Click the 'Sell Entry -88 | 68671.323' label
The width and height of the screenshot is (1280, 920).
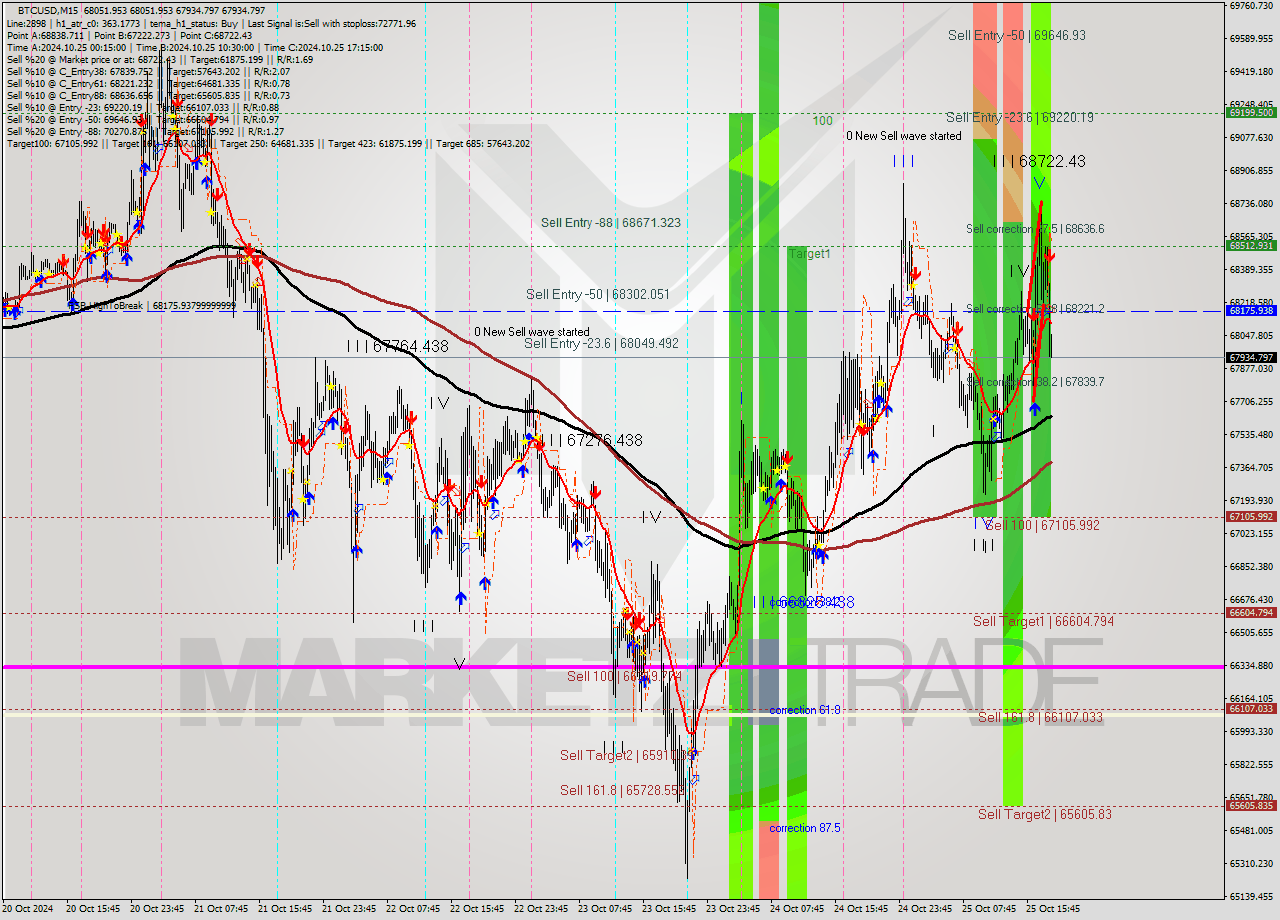point(611,222)
